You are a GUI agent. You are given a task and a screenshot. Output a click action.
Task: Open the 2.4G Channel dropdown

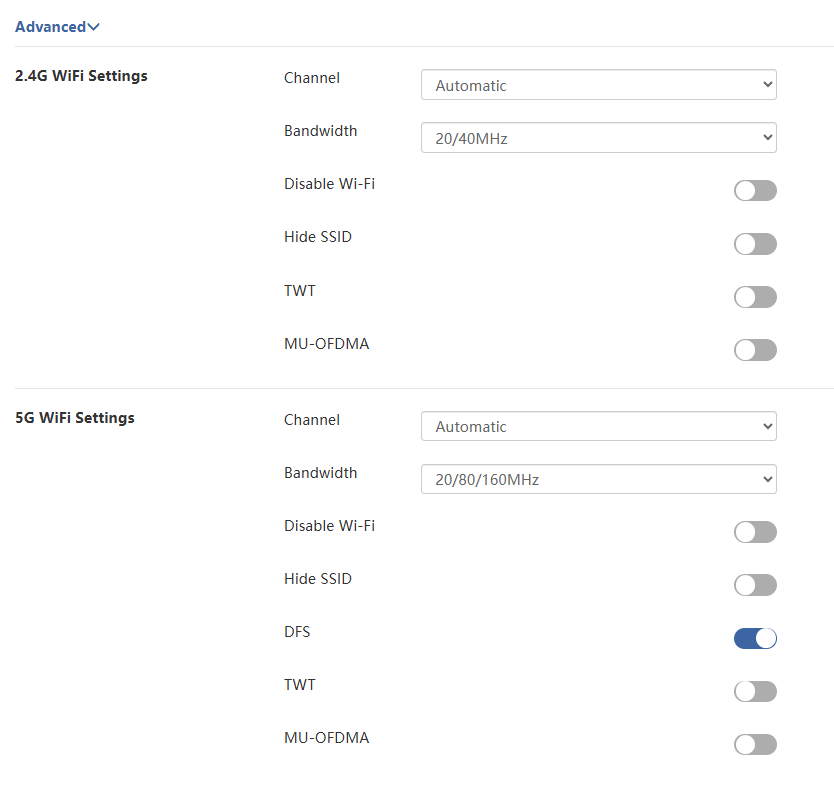click(598, 86)
